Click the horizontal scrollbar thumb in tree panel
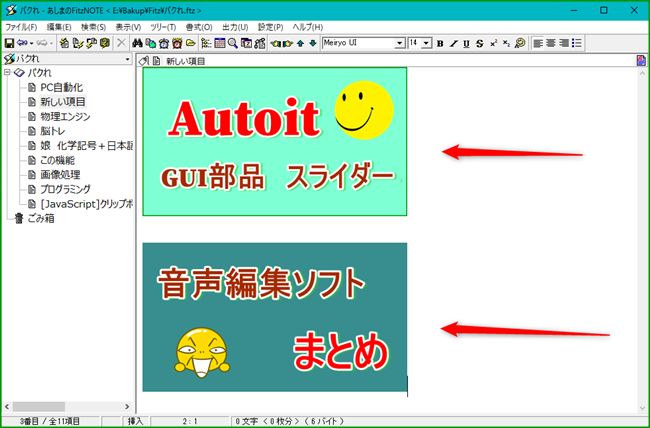The height and width of the screenshot is (428, 650). [39, 406]
